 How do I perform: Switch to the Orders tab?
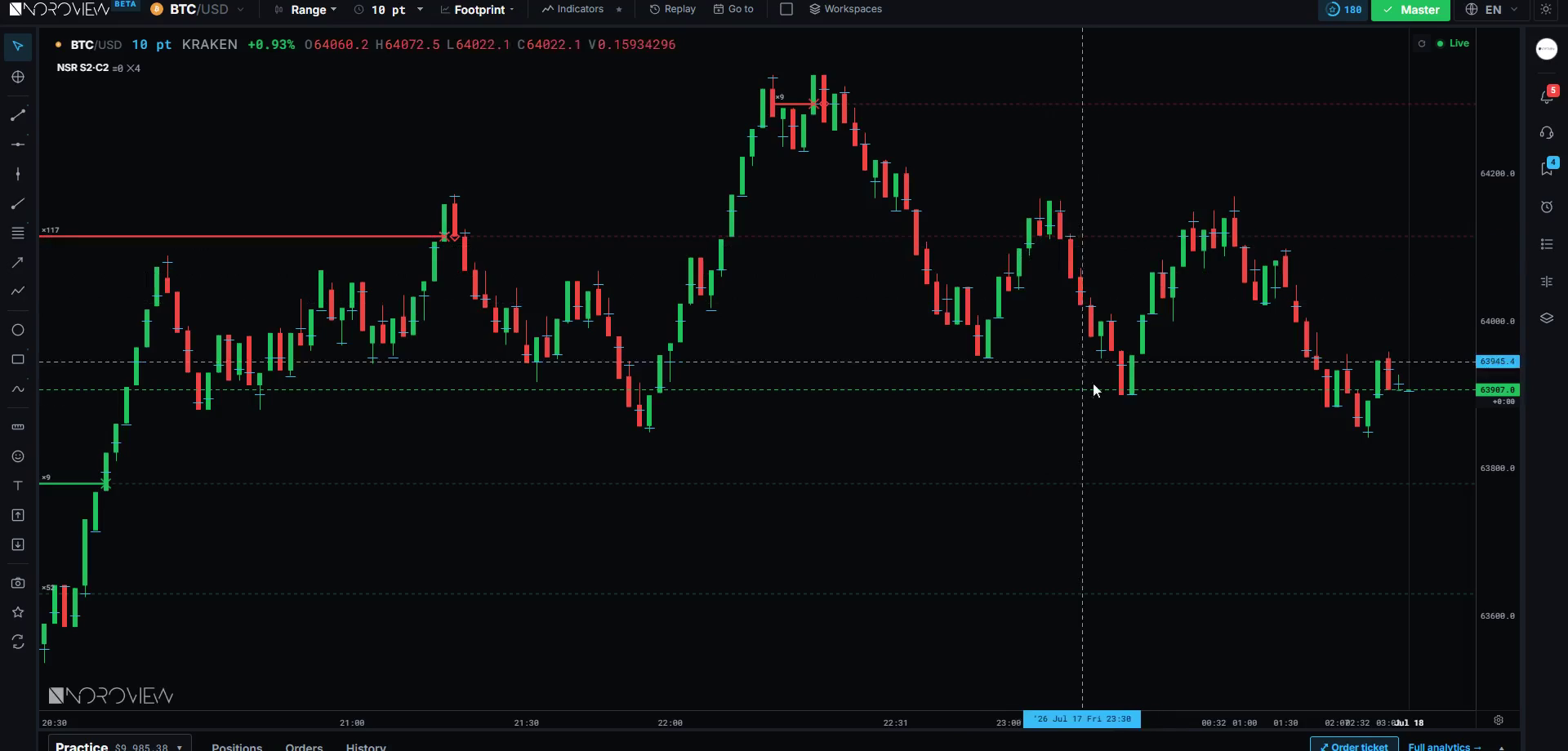point(304,747)
